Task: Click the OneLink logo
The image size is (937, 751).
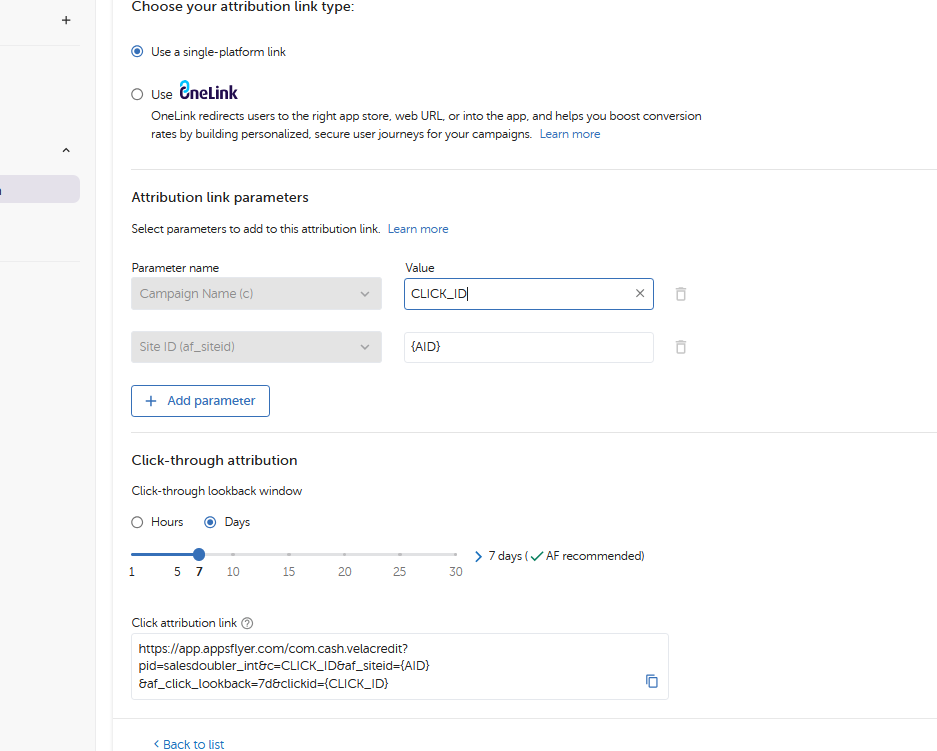Action: coord(208,92)
